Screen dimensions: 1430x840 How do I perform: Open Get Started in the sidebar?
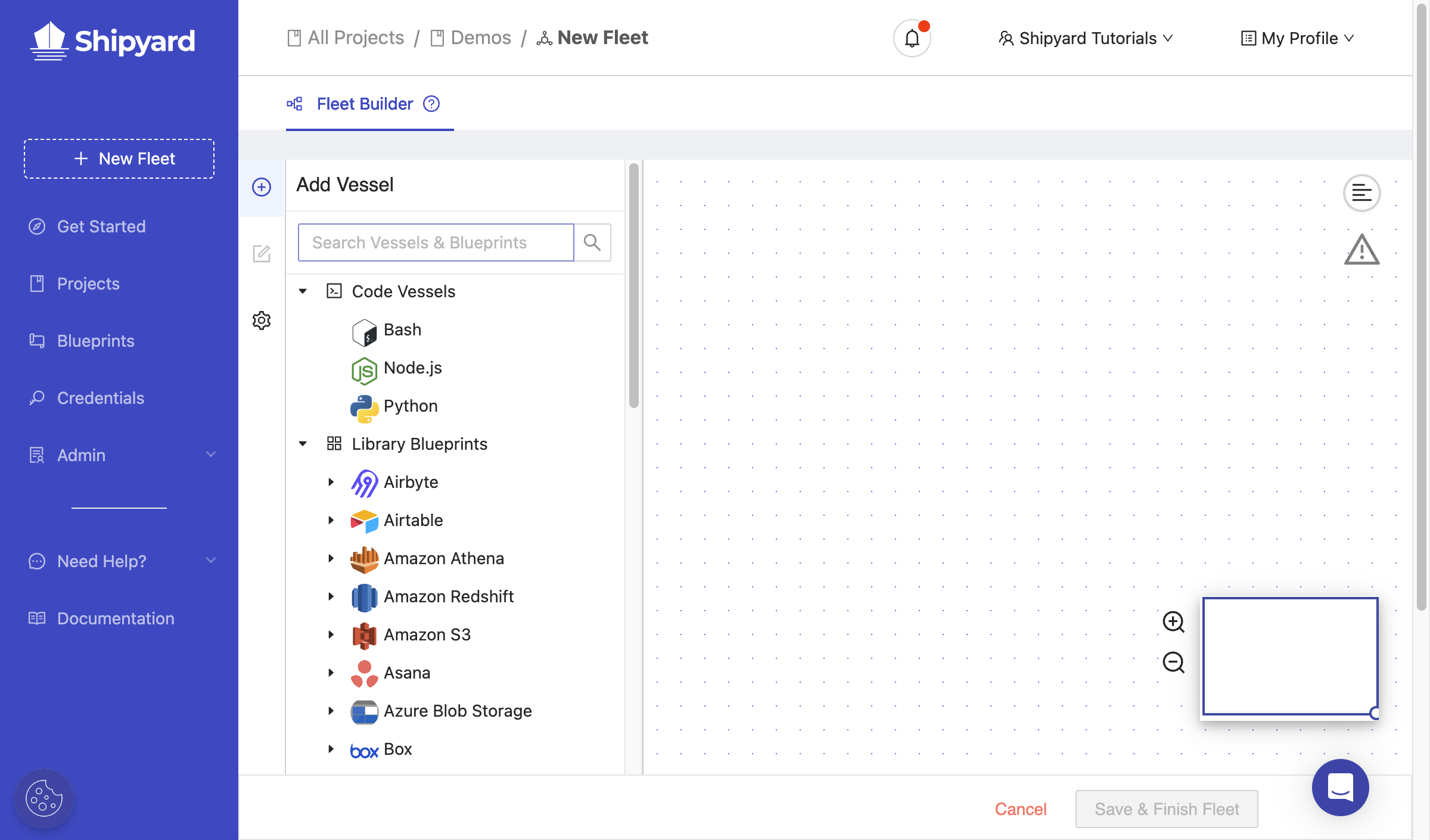[87, 226]
